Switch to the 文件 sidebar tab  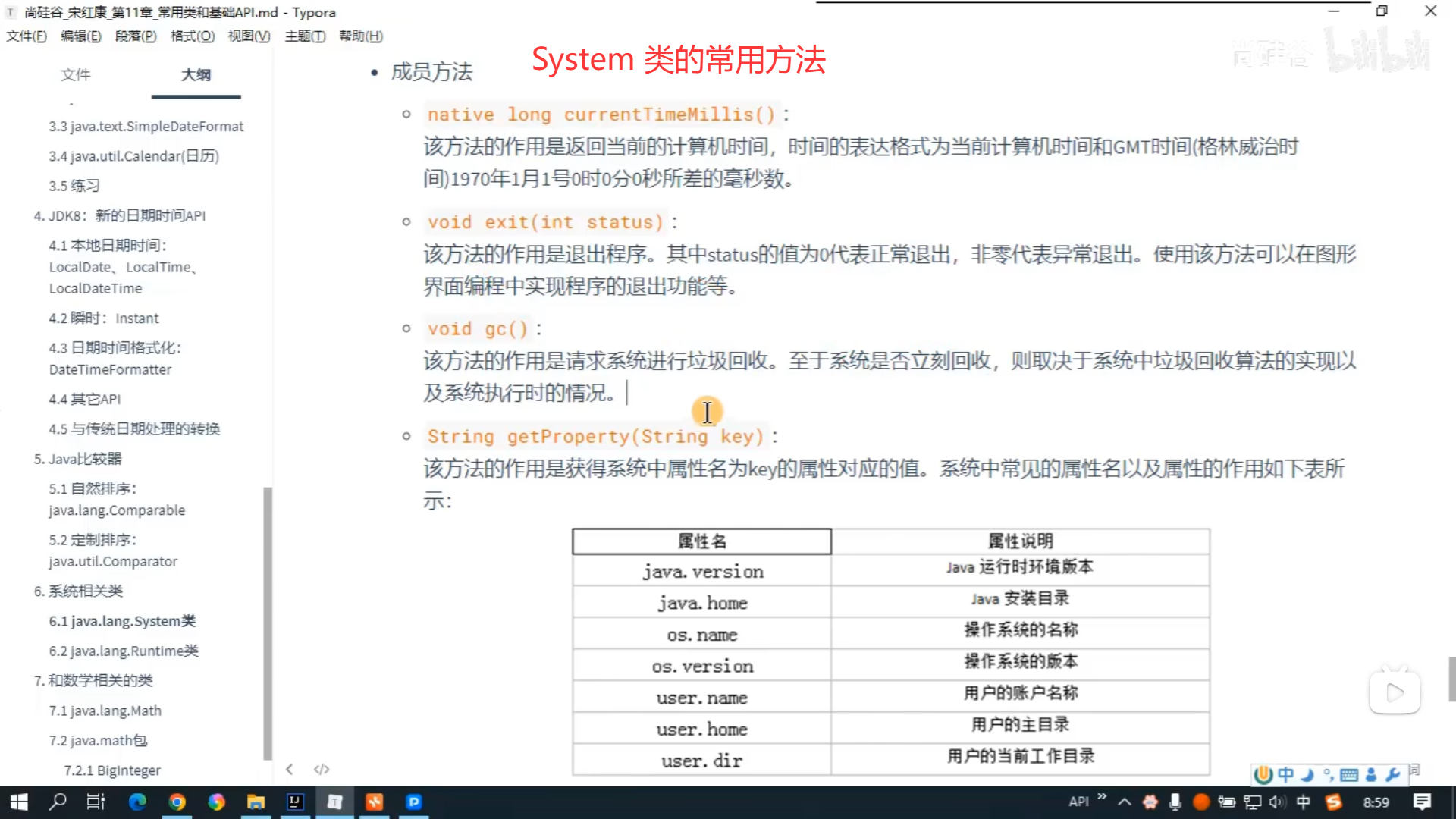point(75,74)
